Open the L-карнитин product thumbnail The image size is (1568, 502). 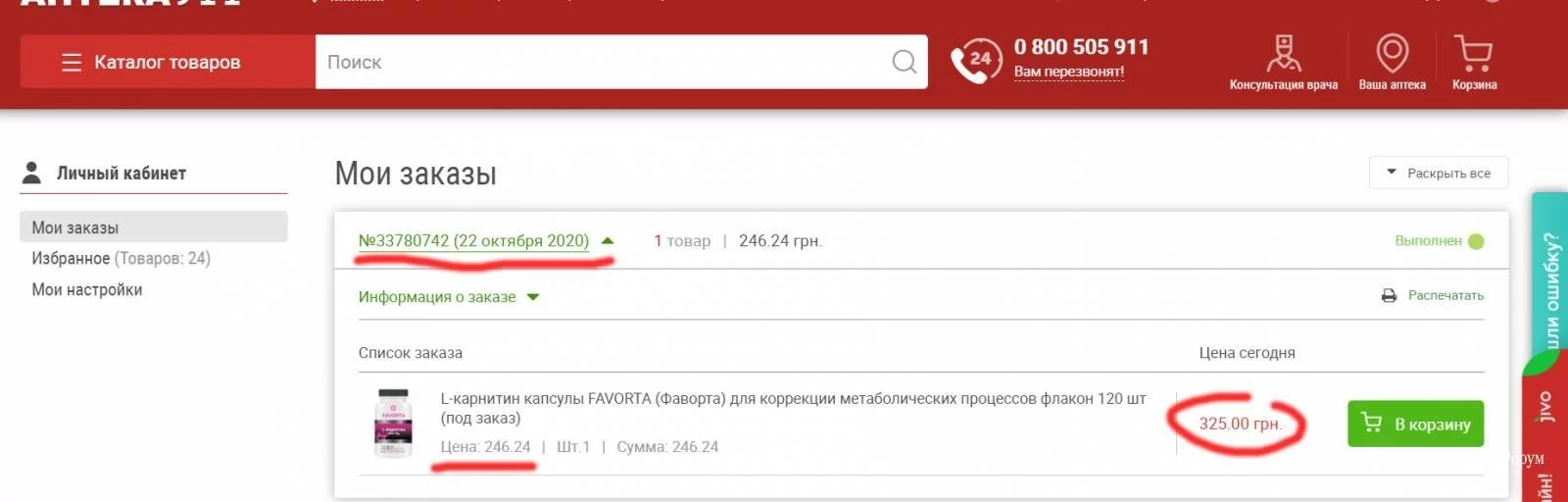tap(393, 423)
